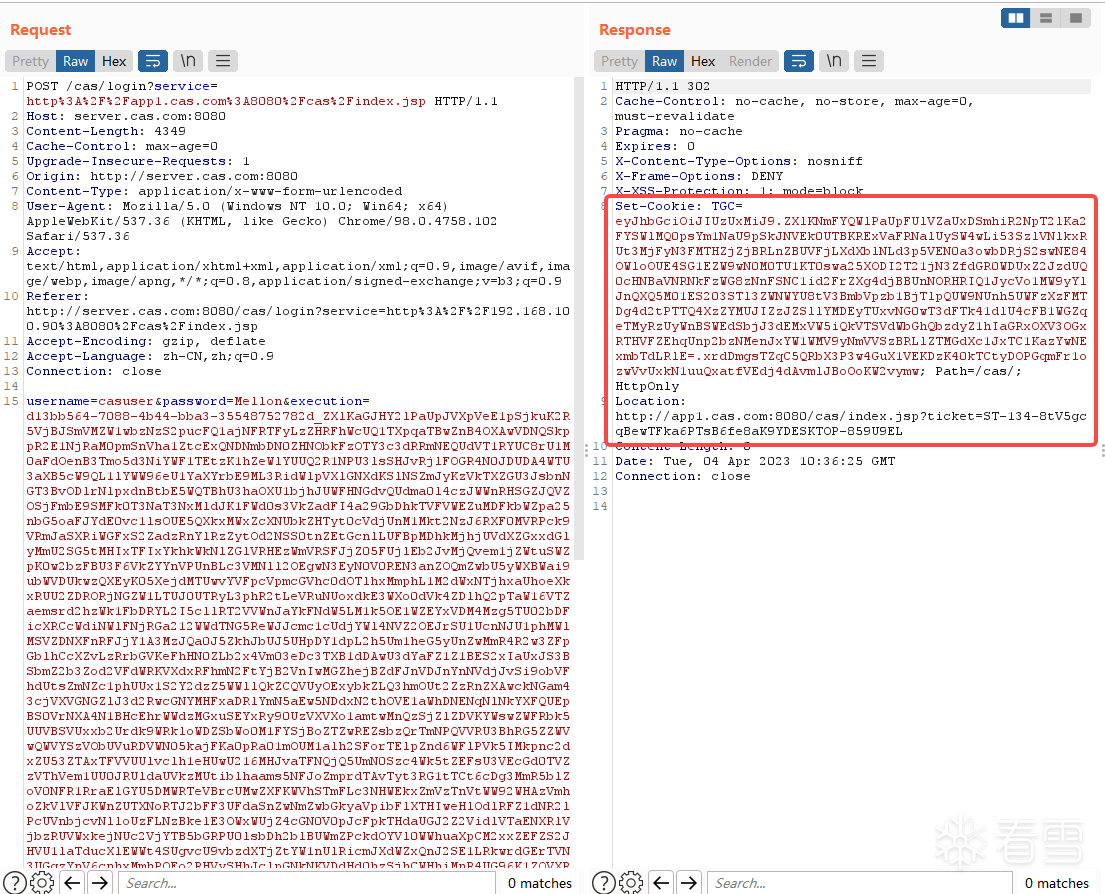
Task: Open the Hex tab in Request panel
Action: pyautogui.click(x=114, y=61)
